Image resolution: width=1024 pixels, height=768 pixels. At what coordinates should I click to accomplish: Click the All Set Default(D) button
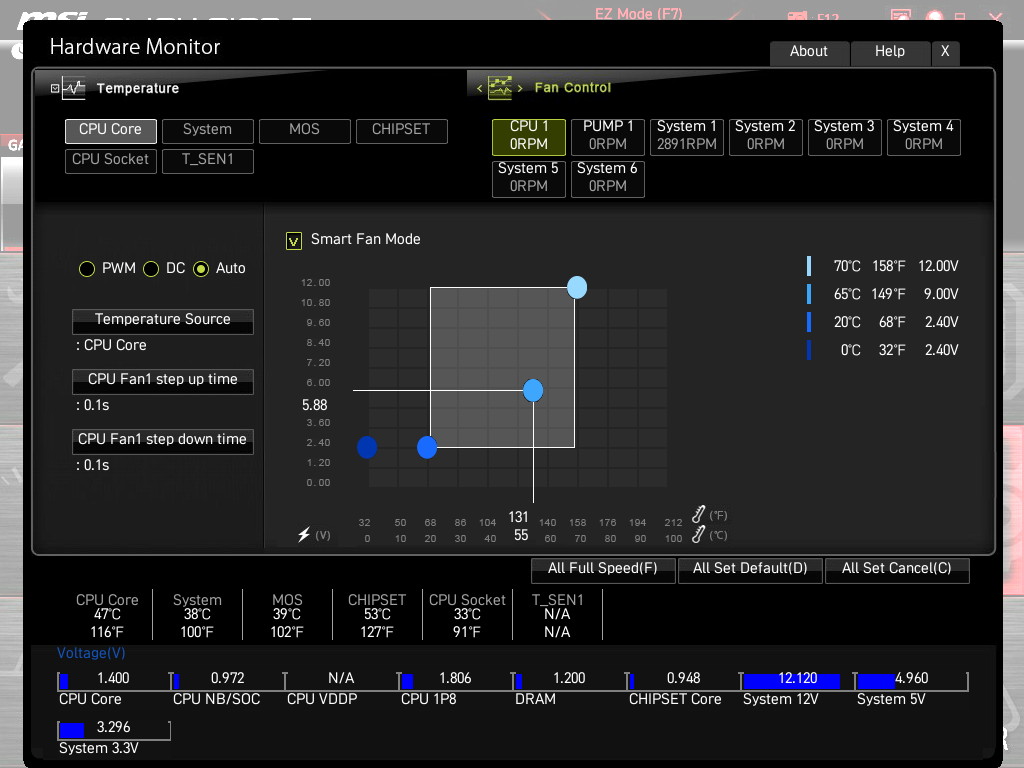coord(750,569)
